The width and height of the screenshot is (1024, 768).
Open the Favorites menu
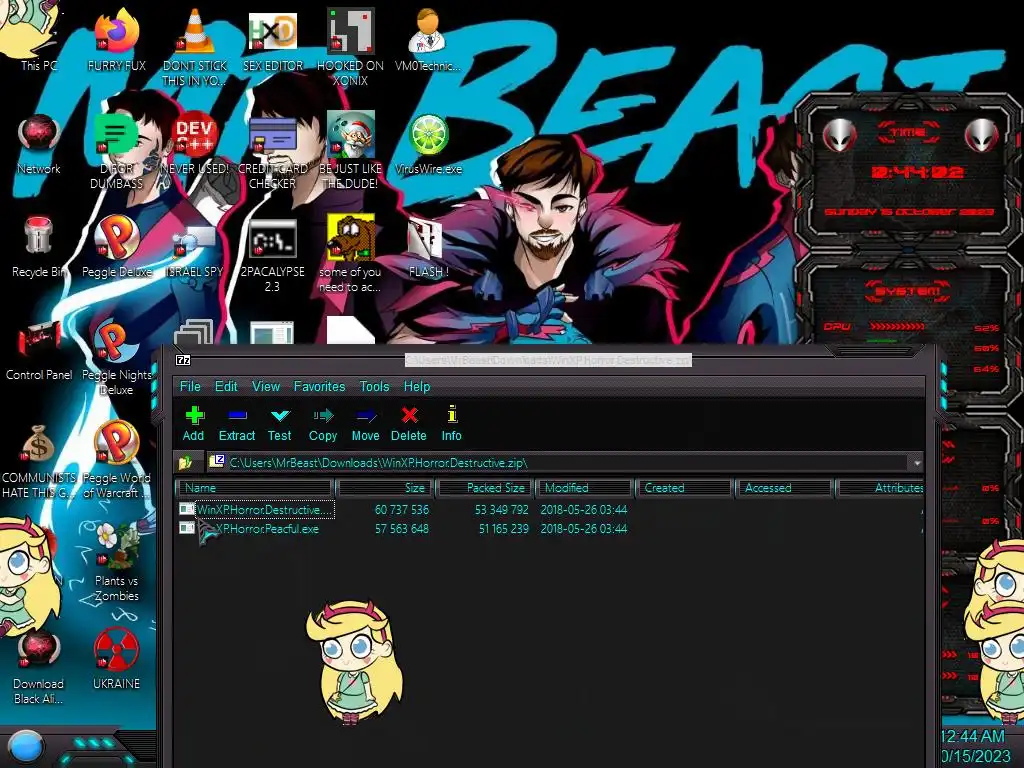[x=319, y=386]
